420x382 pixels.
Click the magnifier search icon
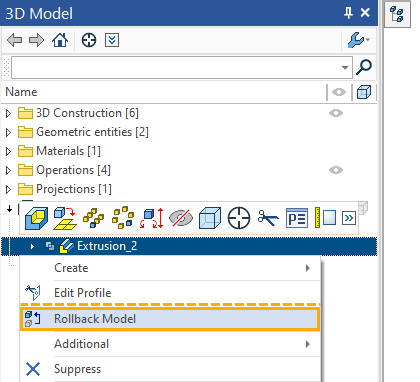(364, 67)
